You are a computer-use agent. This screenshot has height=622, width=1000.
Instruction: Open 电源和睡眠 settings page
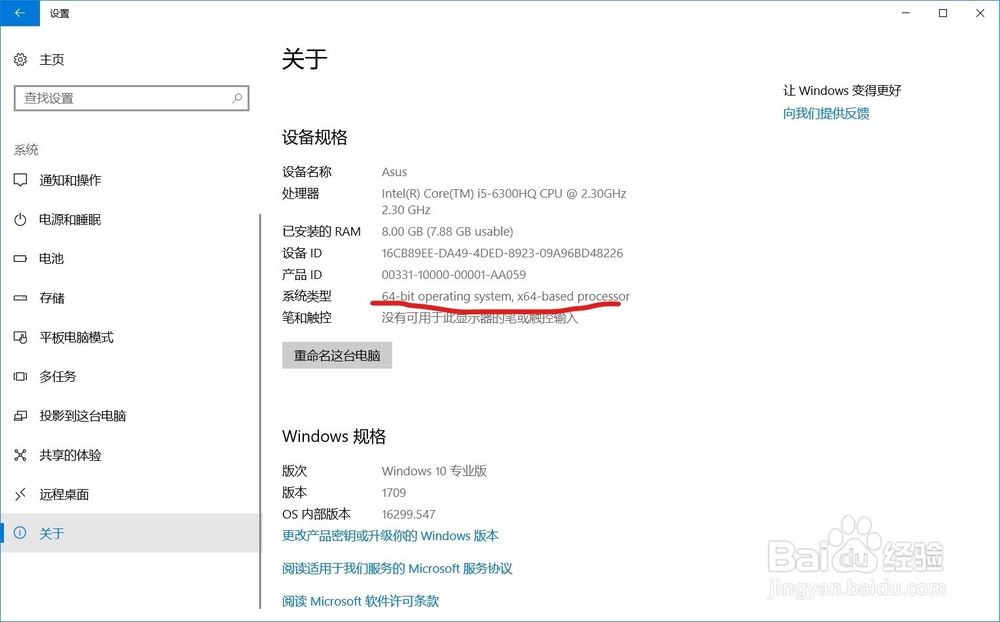pos(70,219)
